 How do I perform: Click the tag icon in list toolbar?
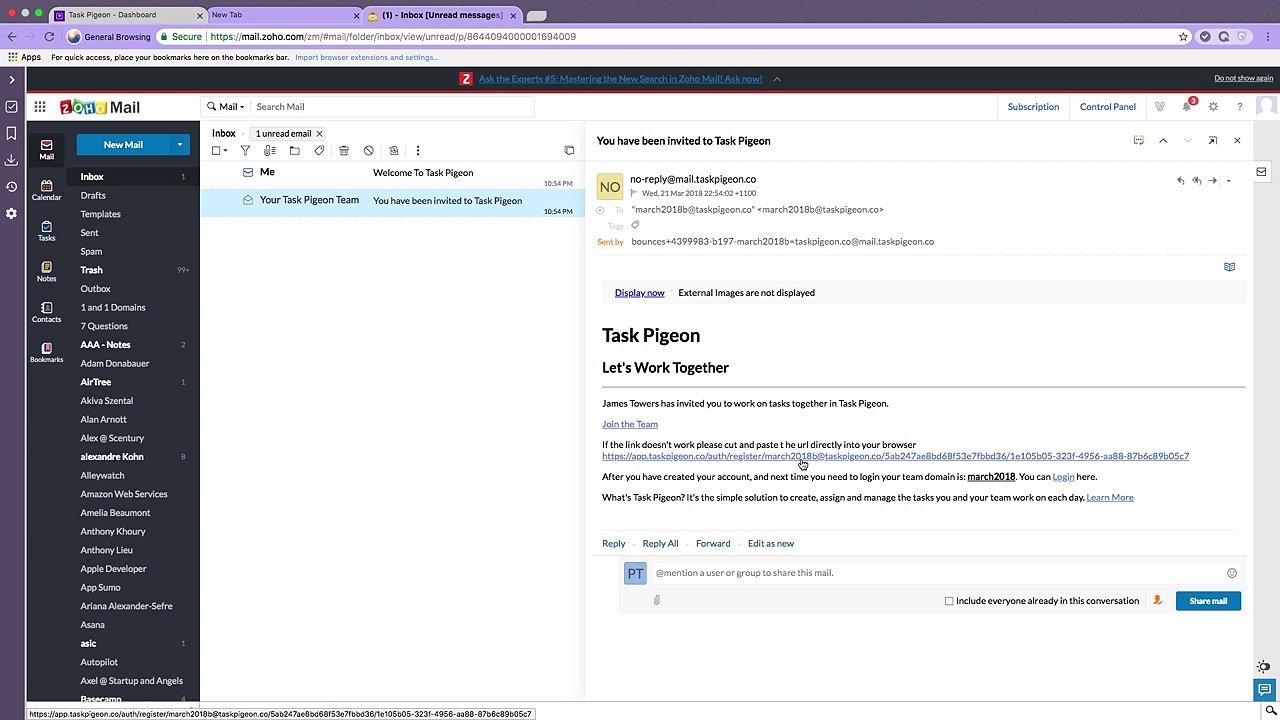pos(319,150)
